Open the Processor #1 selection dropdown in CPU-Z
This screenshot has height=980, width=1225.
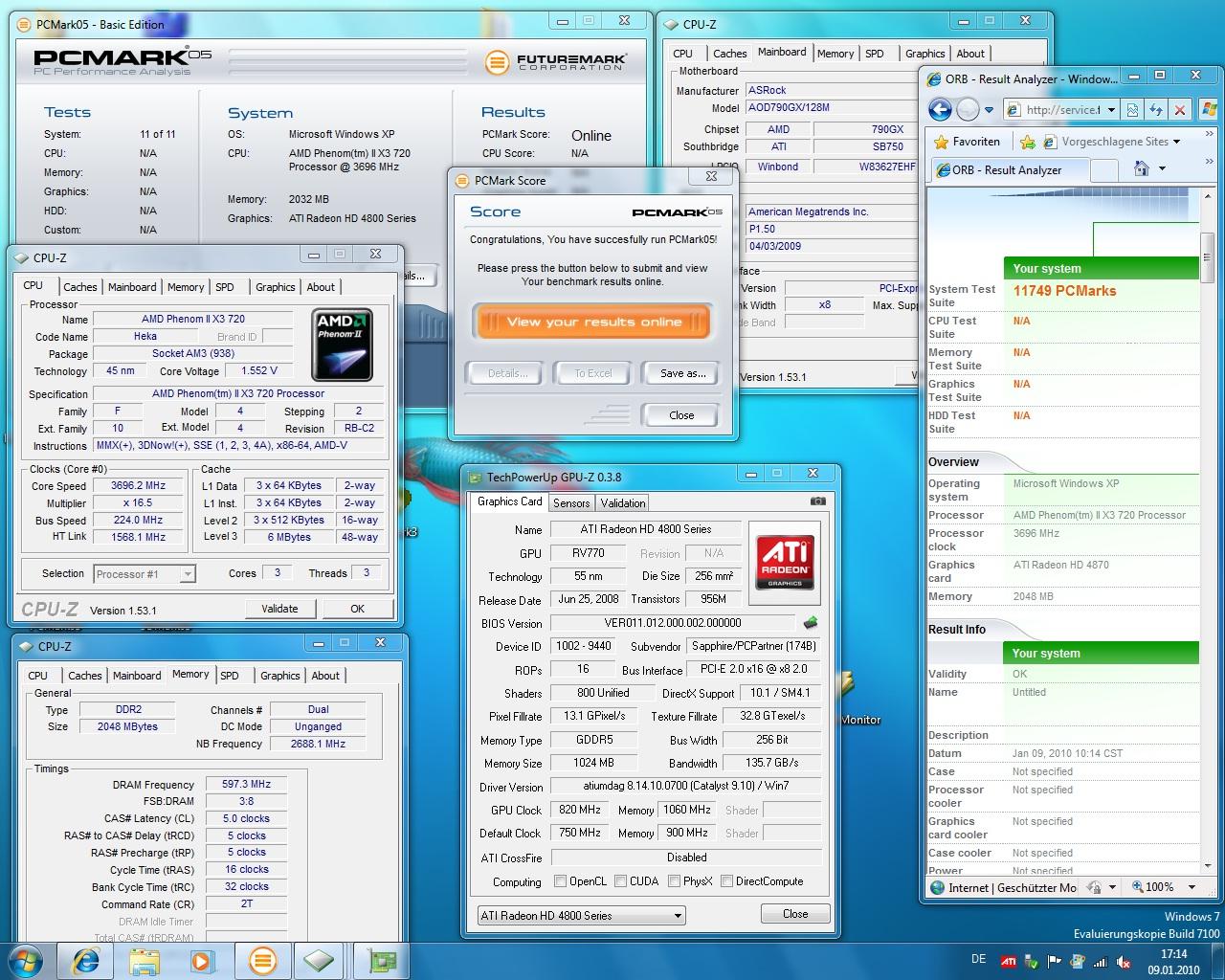click(x=145, y=574)
